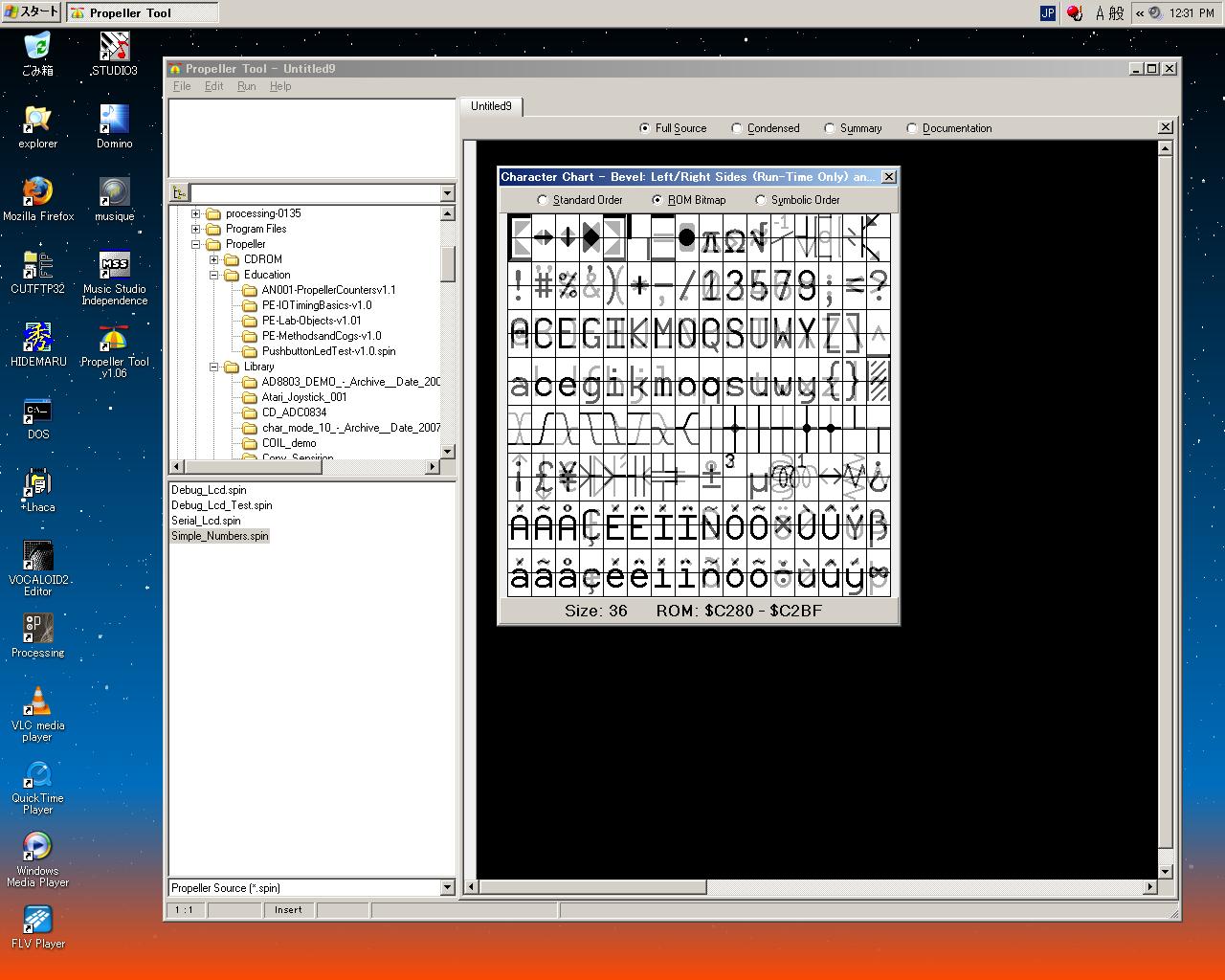Select the AD8803_DEMO archive folder in tree
This screenshot has width=1225, height=980.
point(350,382)
